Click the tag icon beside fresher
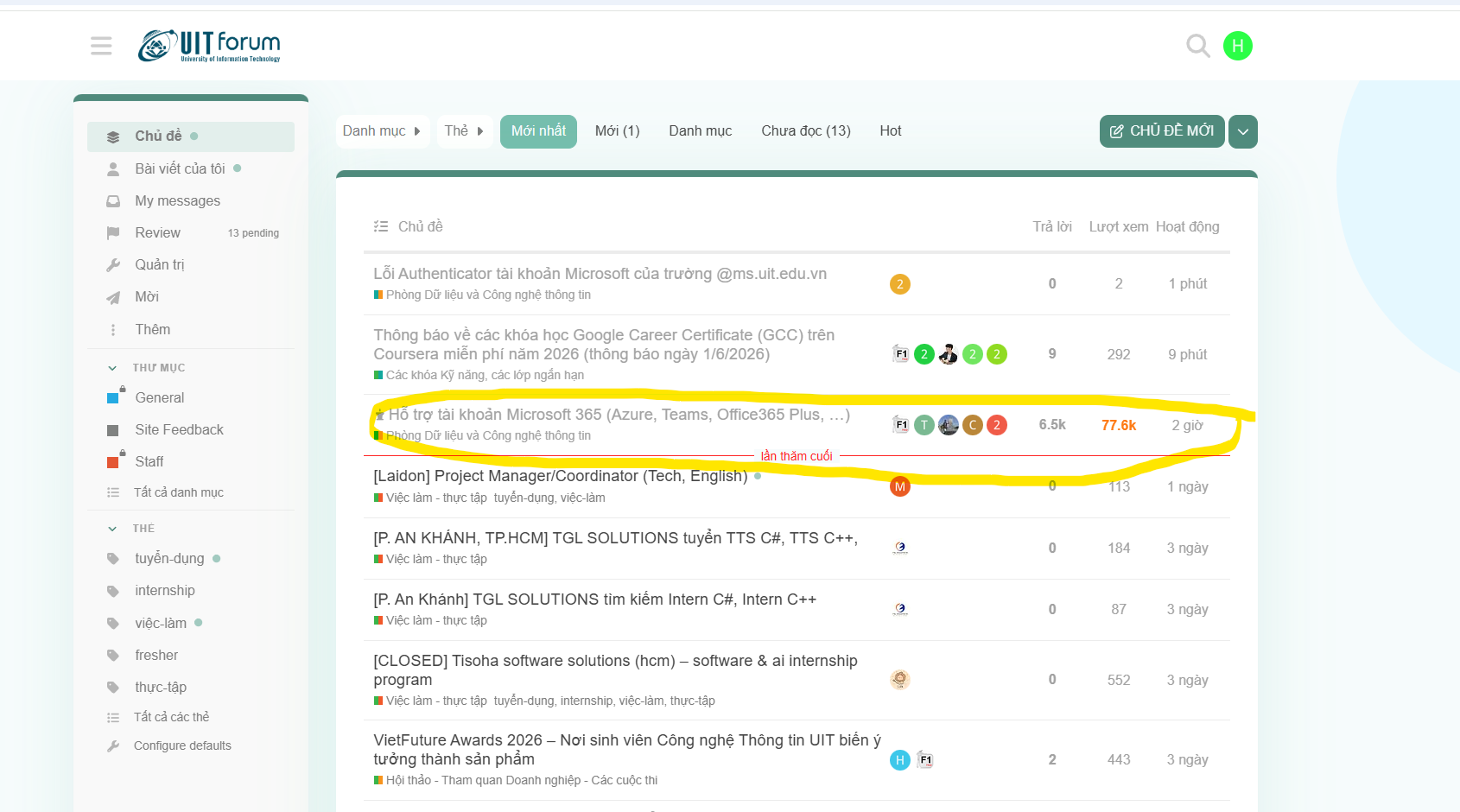Image resolution: width=1460 pixels, height=812 pixels. (113, 656)
